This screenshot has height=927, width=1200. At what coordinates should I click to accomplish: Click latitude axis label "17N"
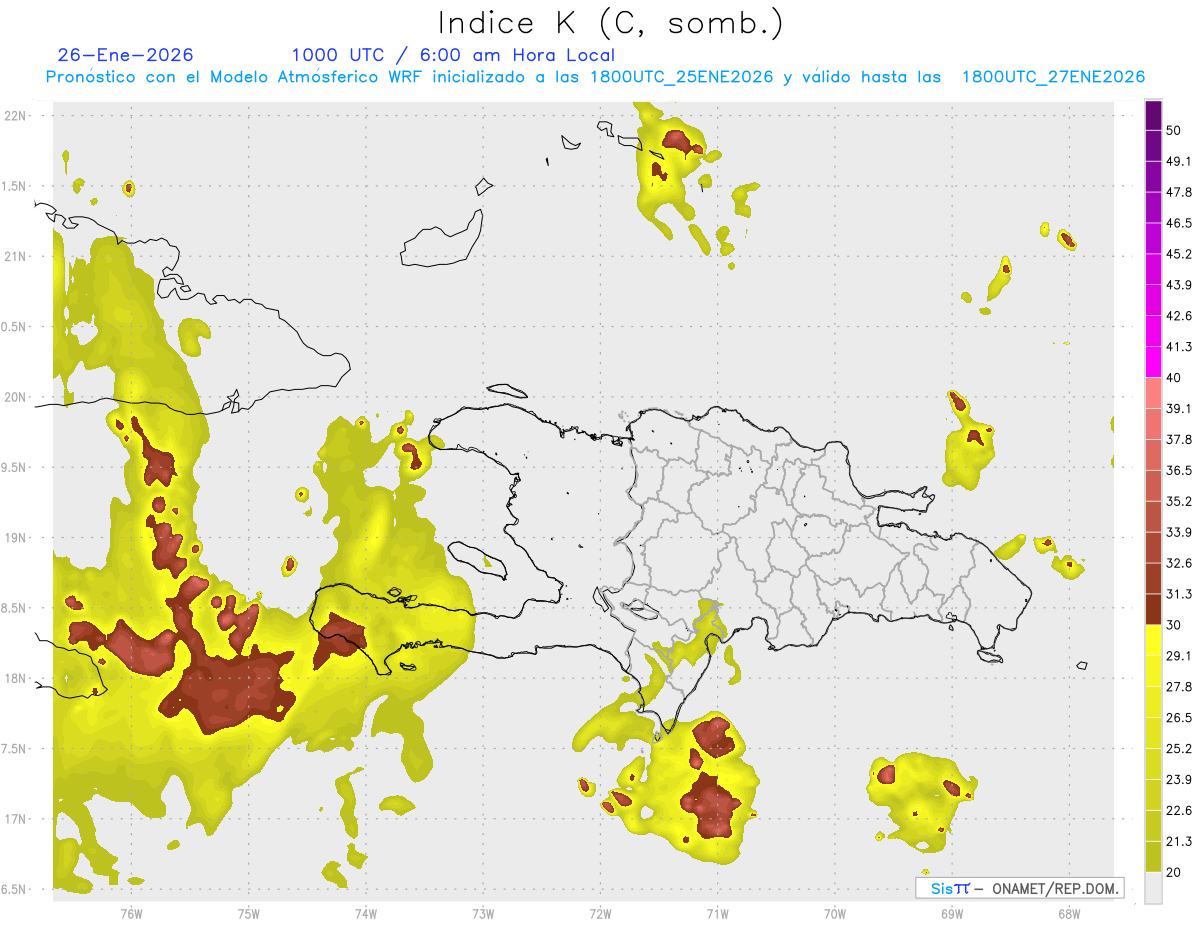coord(17,819)
